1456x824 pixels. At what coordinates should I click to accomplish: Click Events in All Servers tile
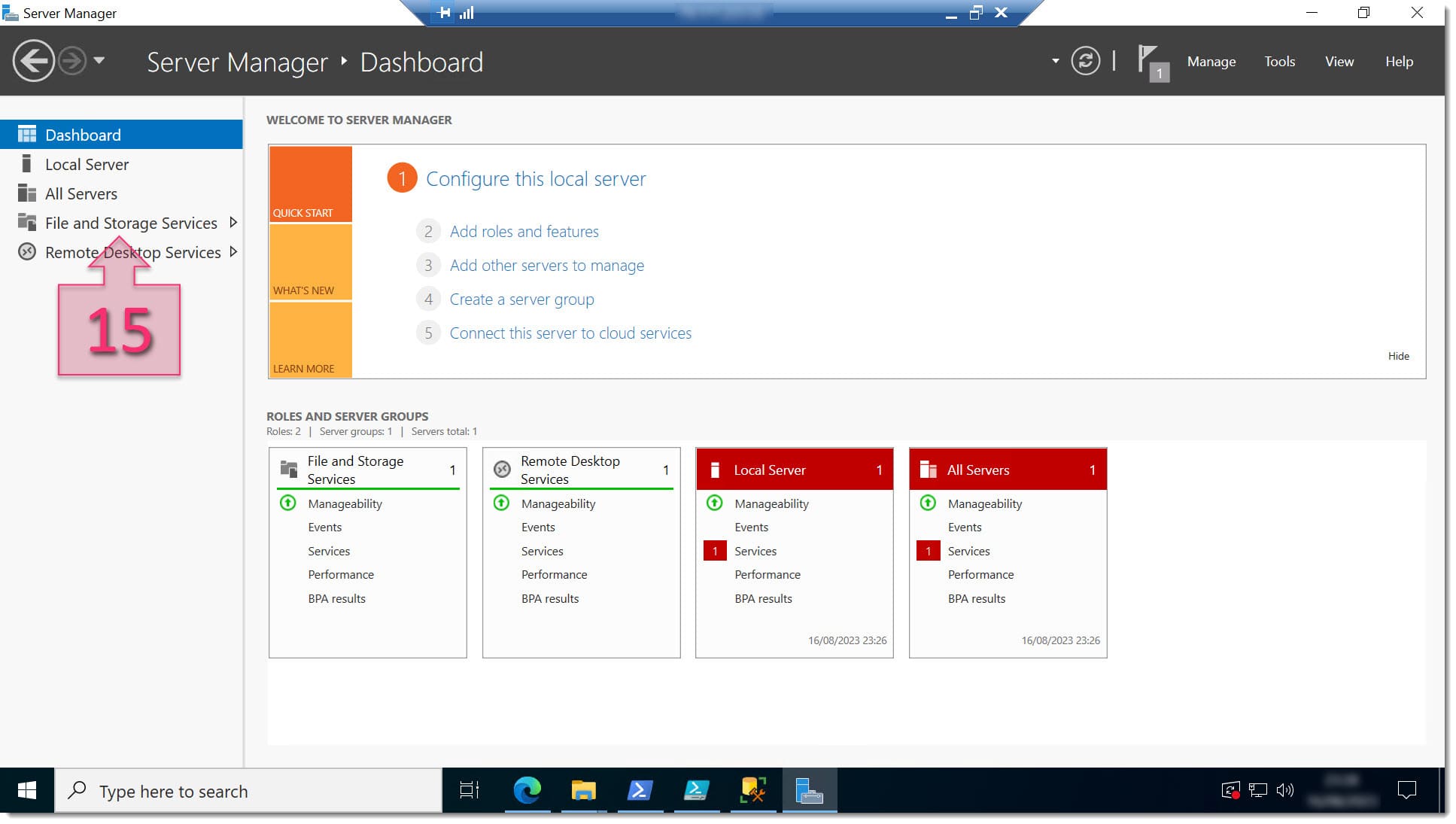coord(965,528)
